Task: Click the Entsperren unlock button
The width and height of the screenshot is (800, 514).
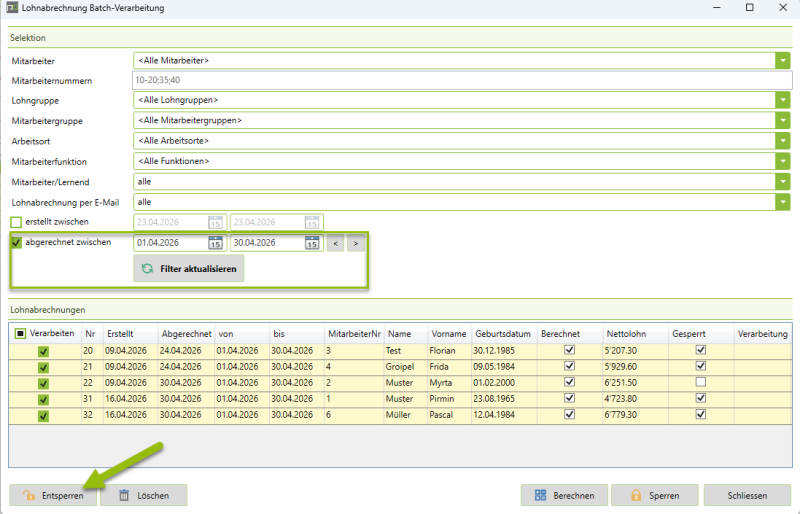Action: tap(54, 495)
